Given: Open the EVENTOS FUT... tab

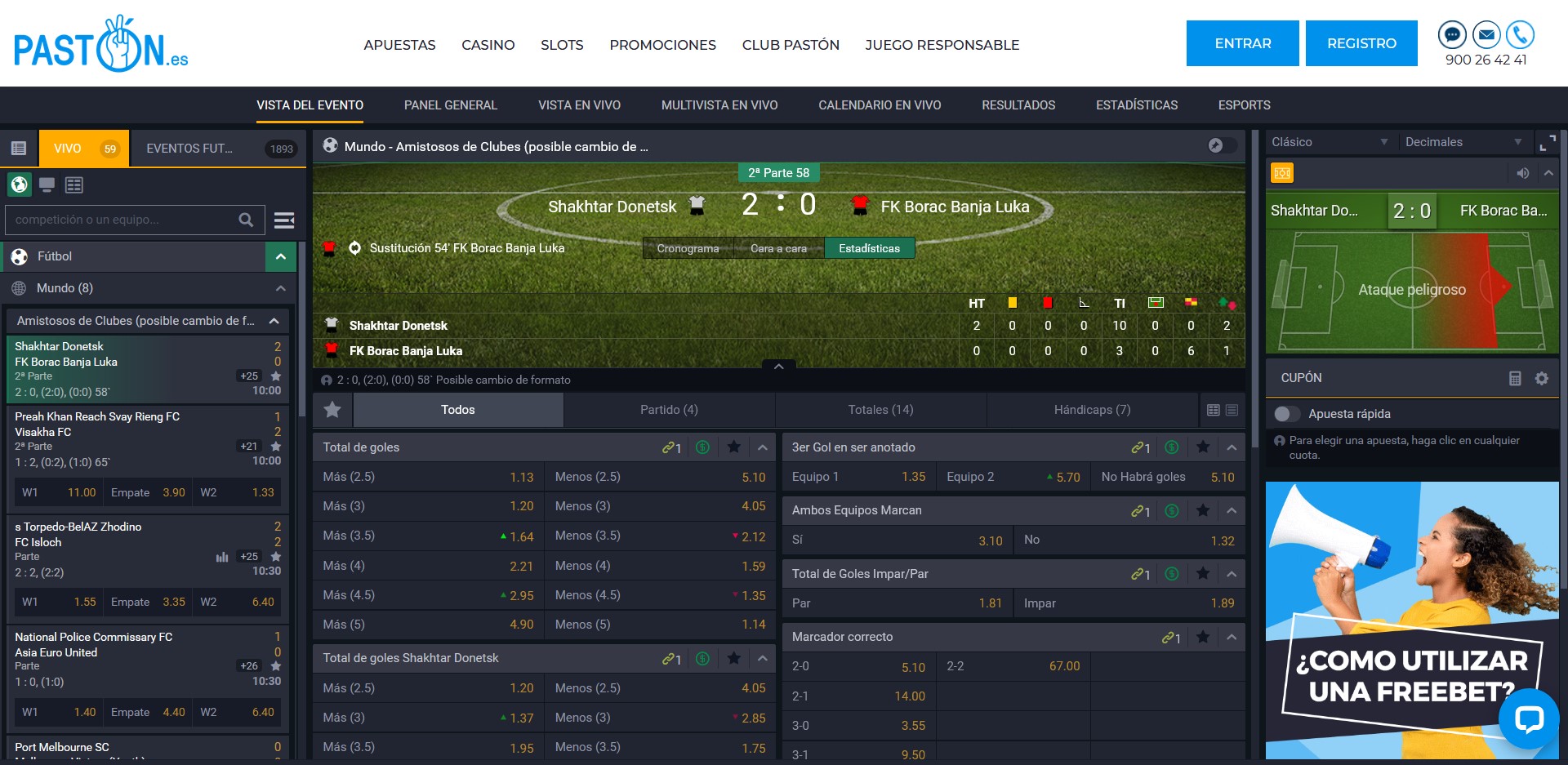Looking at the screenshot, I should [218, 149].
